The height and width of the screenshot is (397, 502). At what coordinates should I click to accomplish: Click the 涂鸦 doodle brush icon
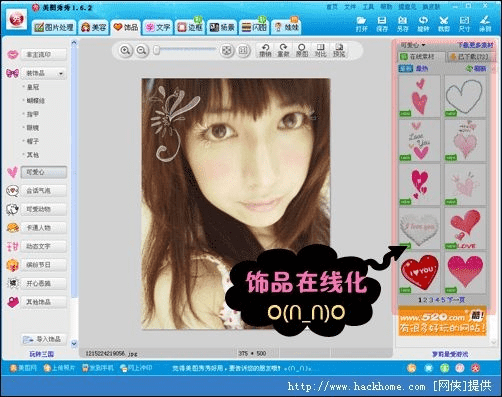coord(485,24)
